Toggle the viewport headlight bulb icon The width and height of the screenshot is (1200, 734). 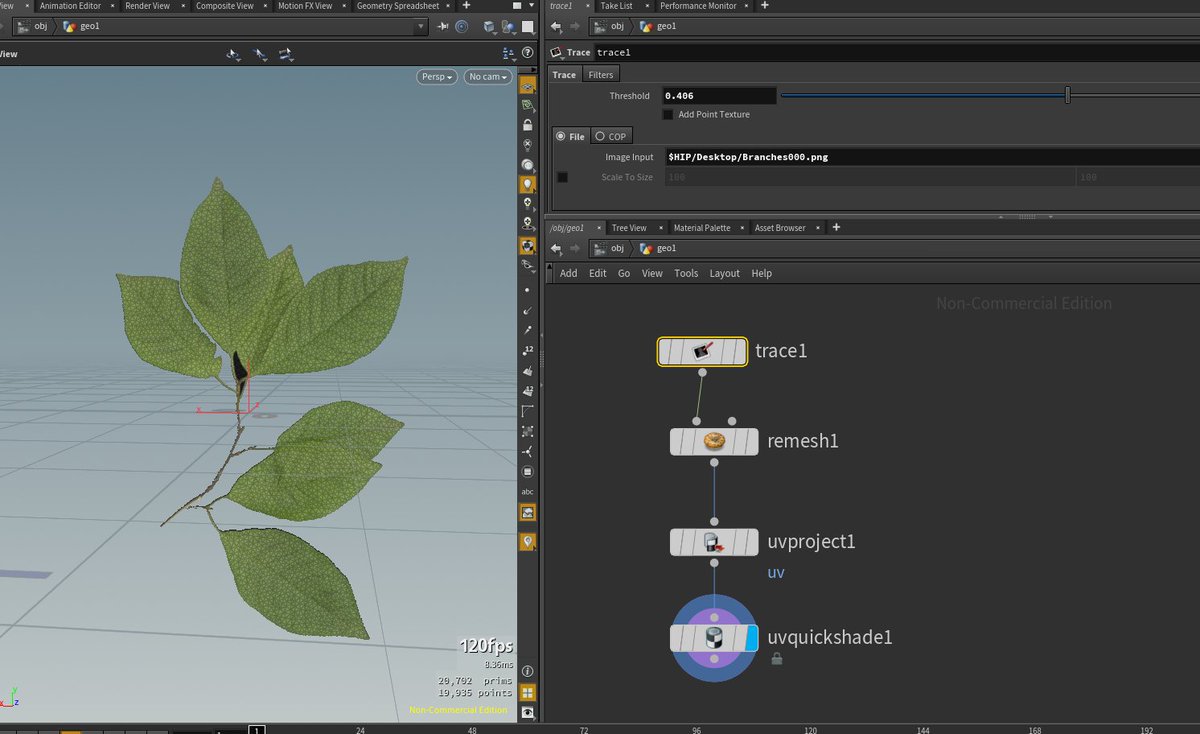tap(527, 184)
